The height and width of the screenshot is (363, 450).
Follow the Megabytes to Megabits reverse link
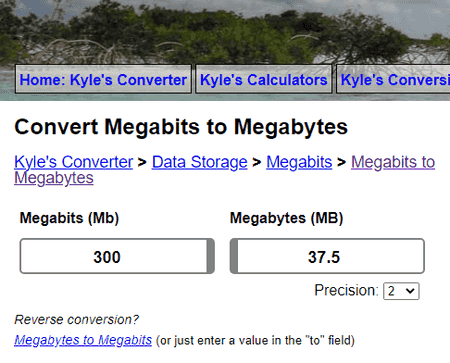(83, 340)
